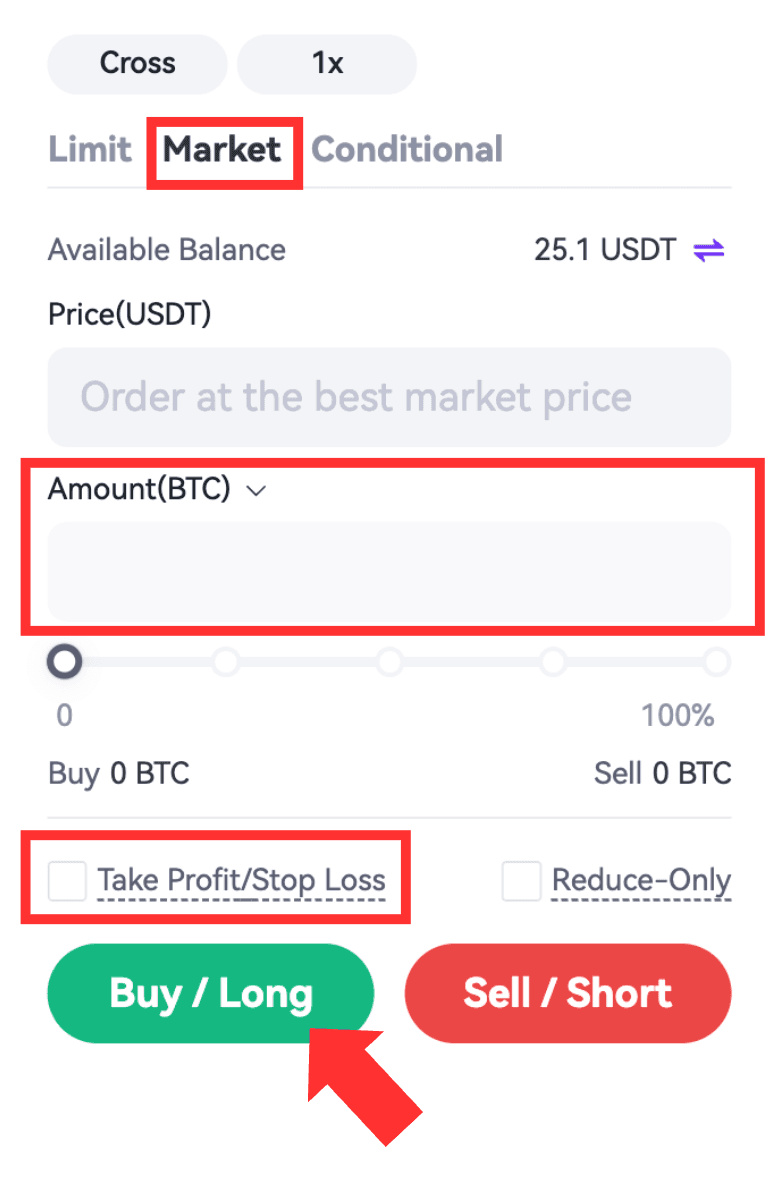The height and width of the screenshot is (1180, 784).
Task: Set amount slider to the 25% node
Action: click(226, 661)
